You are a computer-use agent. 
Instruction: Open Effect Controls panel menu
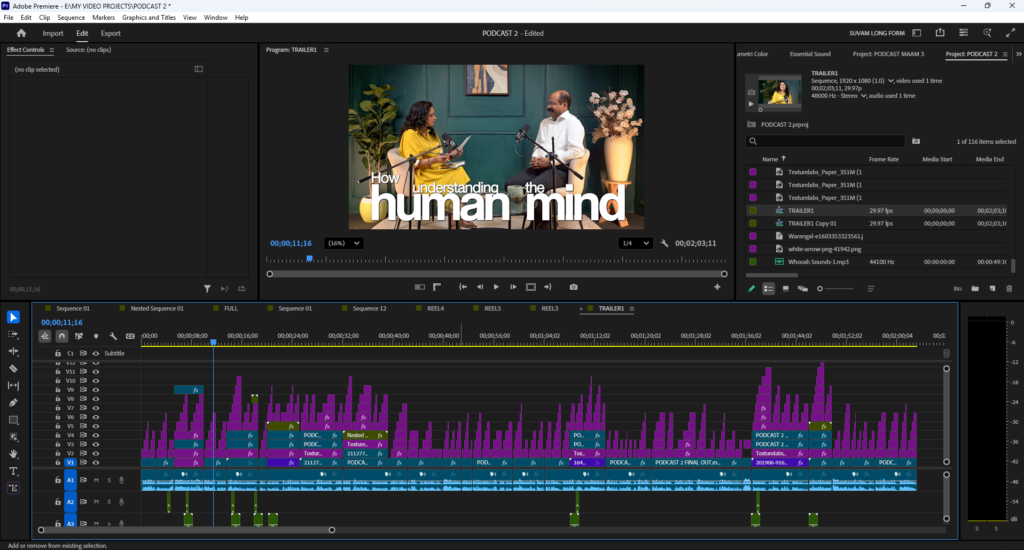coord(52,50)
